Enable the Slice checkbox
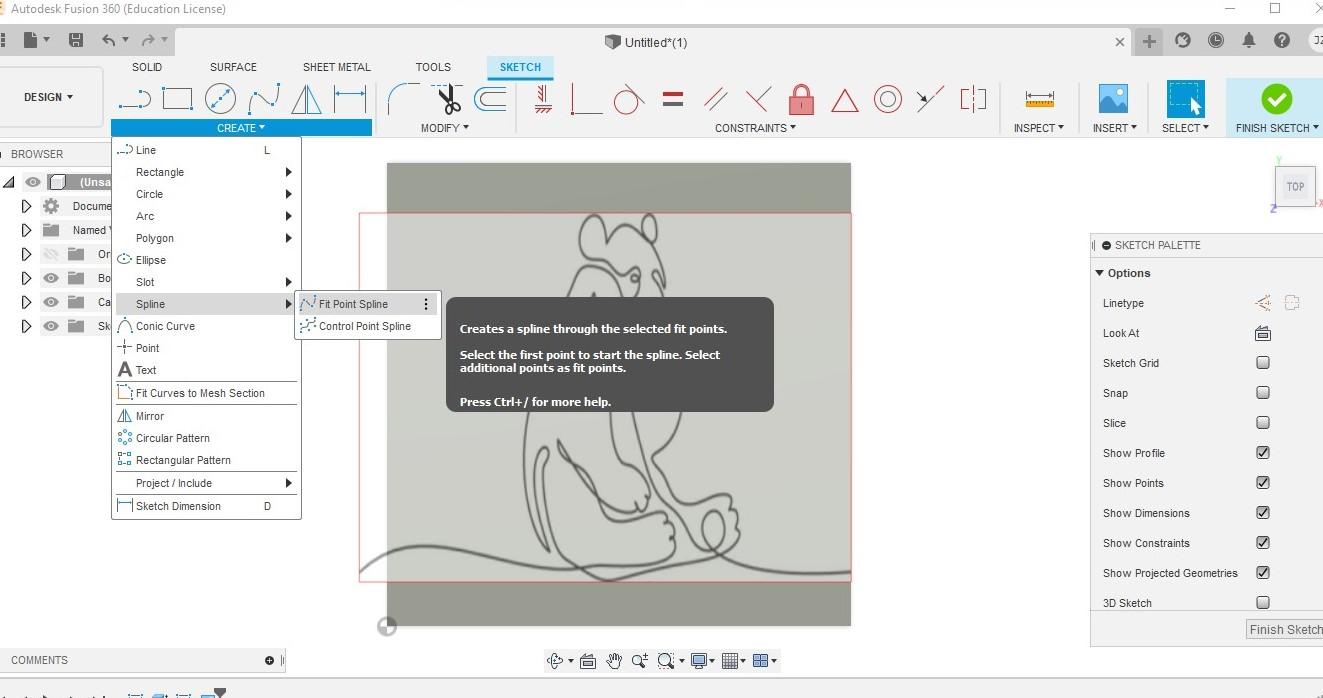Viewport: 1323px width, 698px height. pyautogui.click(x=1263, y=423)
